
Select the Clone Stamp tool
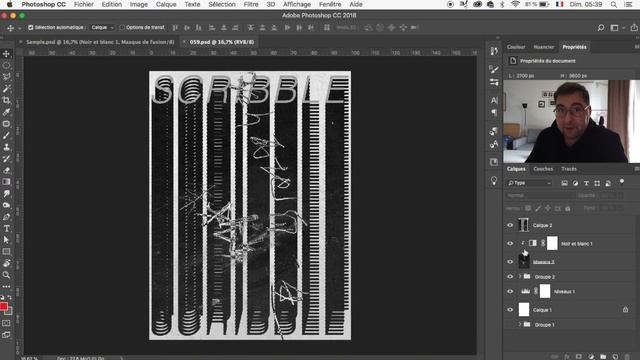coord(7,147)
